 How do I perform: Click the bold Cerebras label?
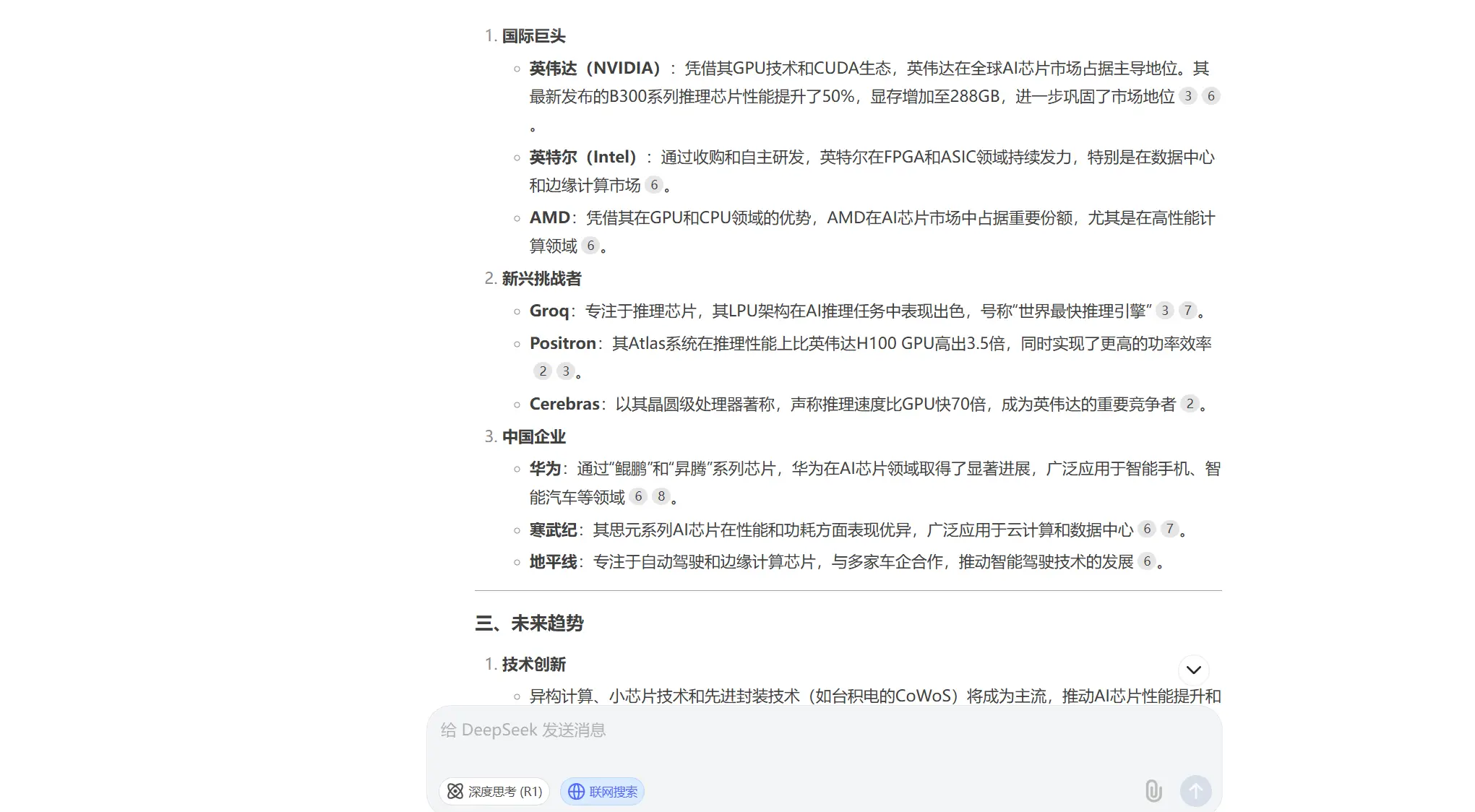click(x=564, y=405)
